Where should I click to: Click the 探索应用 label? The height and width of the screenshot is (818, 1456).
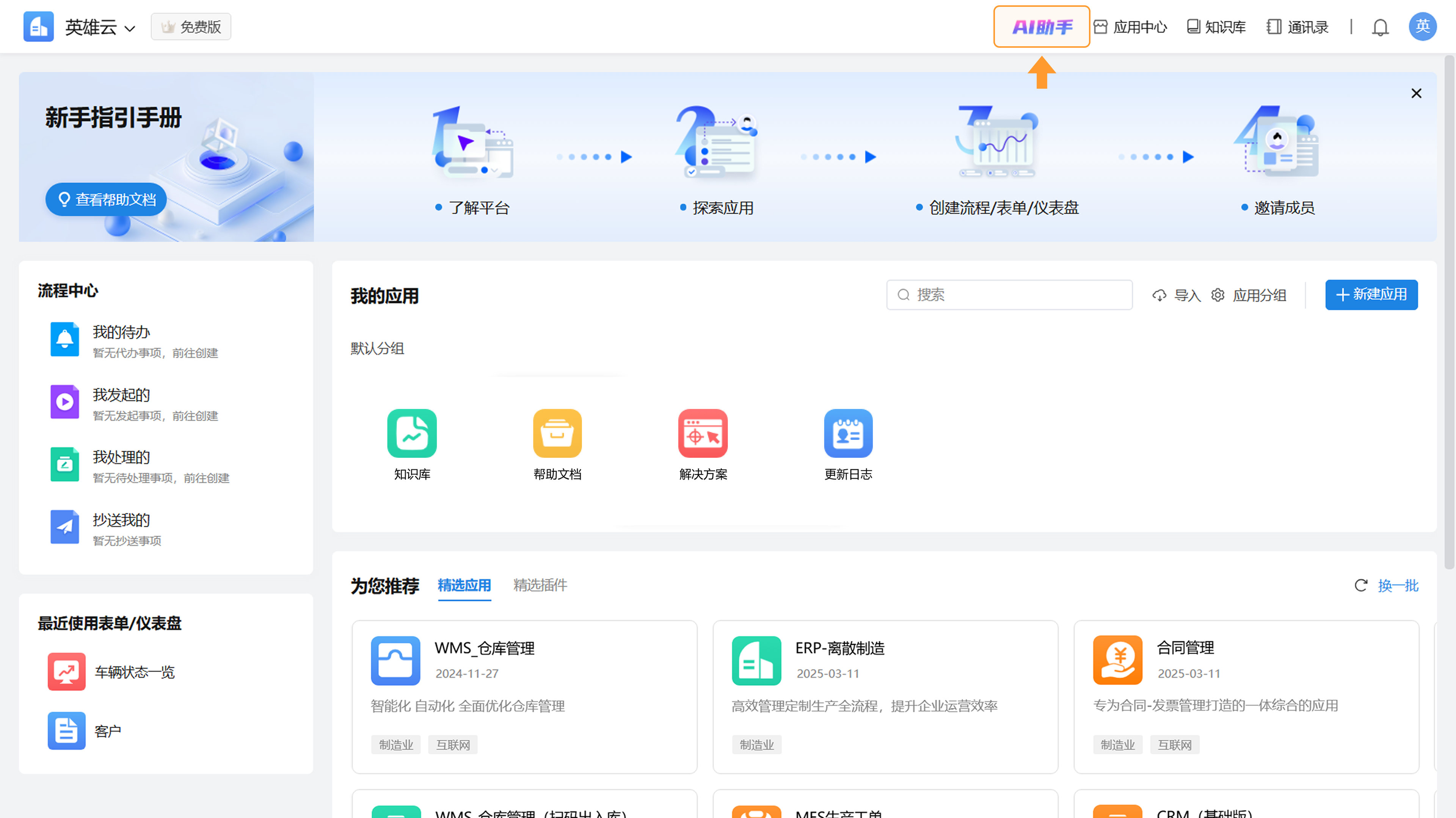click(723, 208)
